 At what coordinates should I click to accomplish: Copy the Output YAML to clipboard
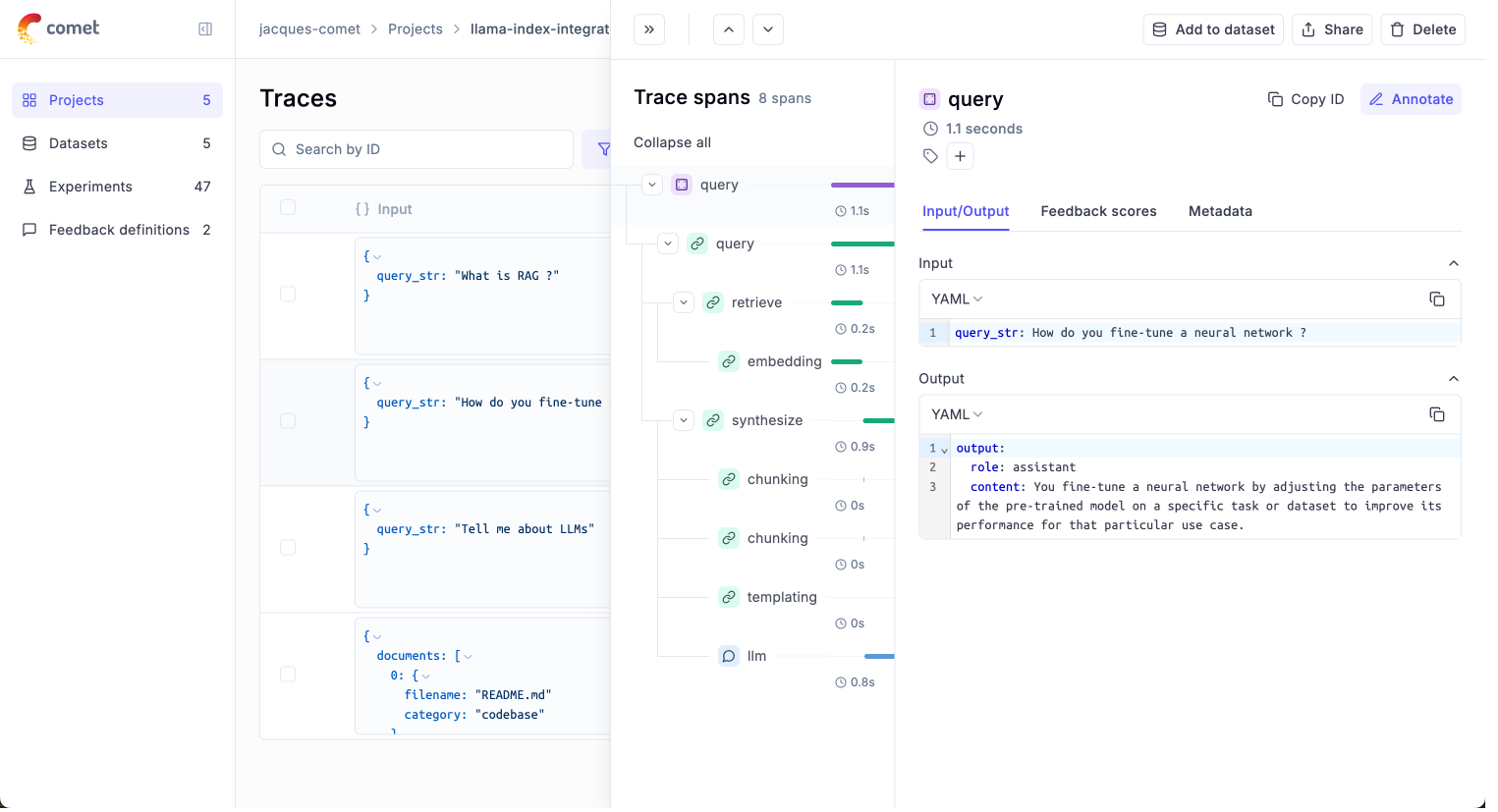pyautogui.click(x=1437, y=414)
